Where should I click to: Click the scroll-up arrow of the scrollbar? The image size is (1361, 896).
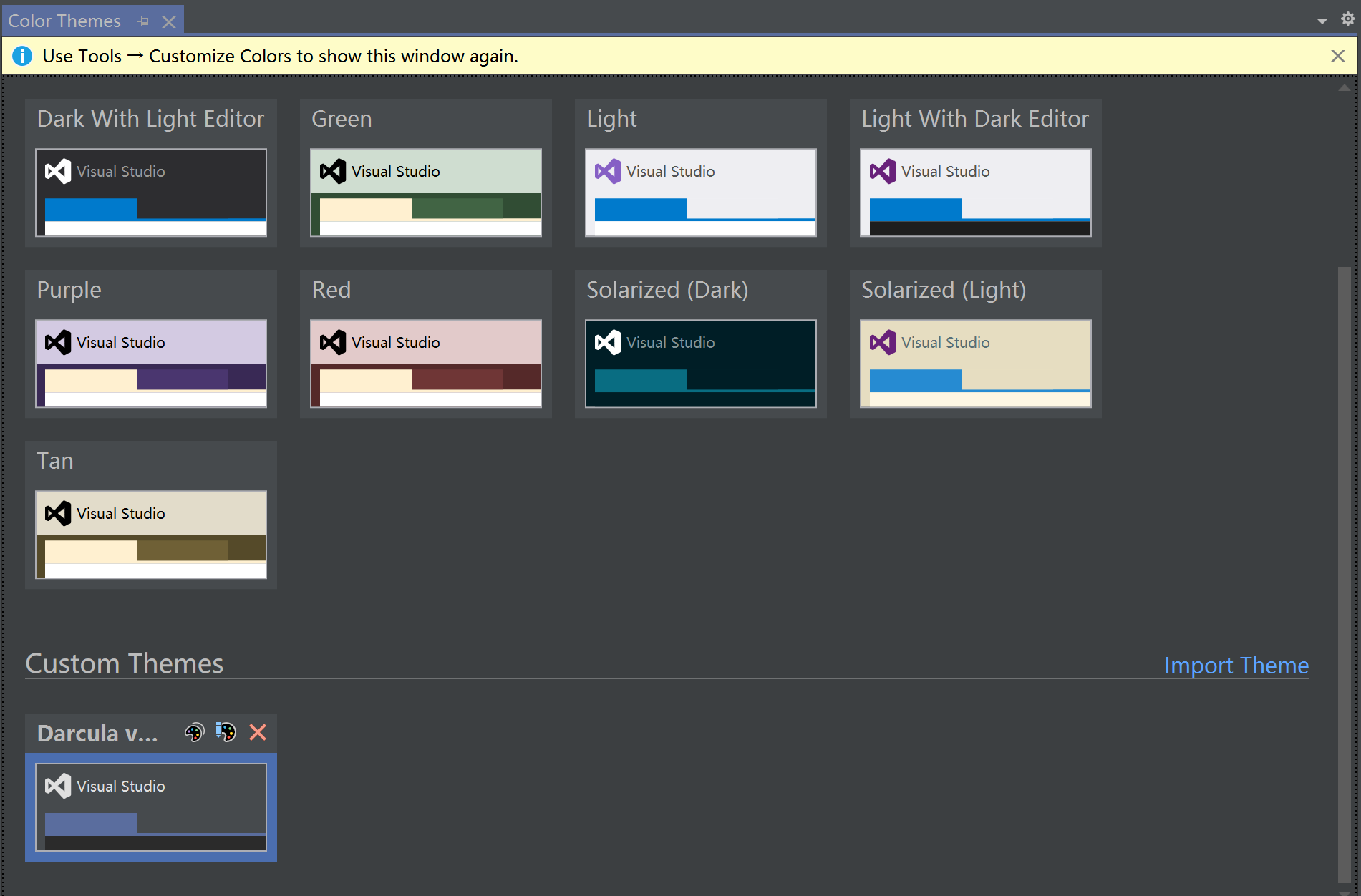(x=1345, y=88)
